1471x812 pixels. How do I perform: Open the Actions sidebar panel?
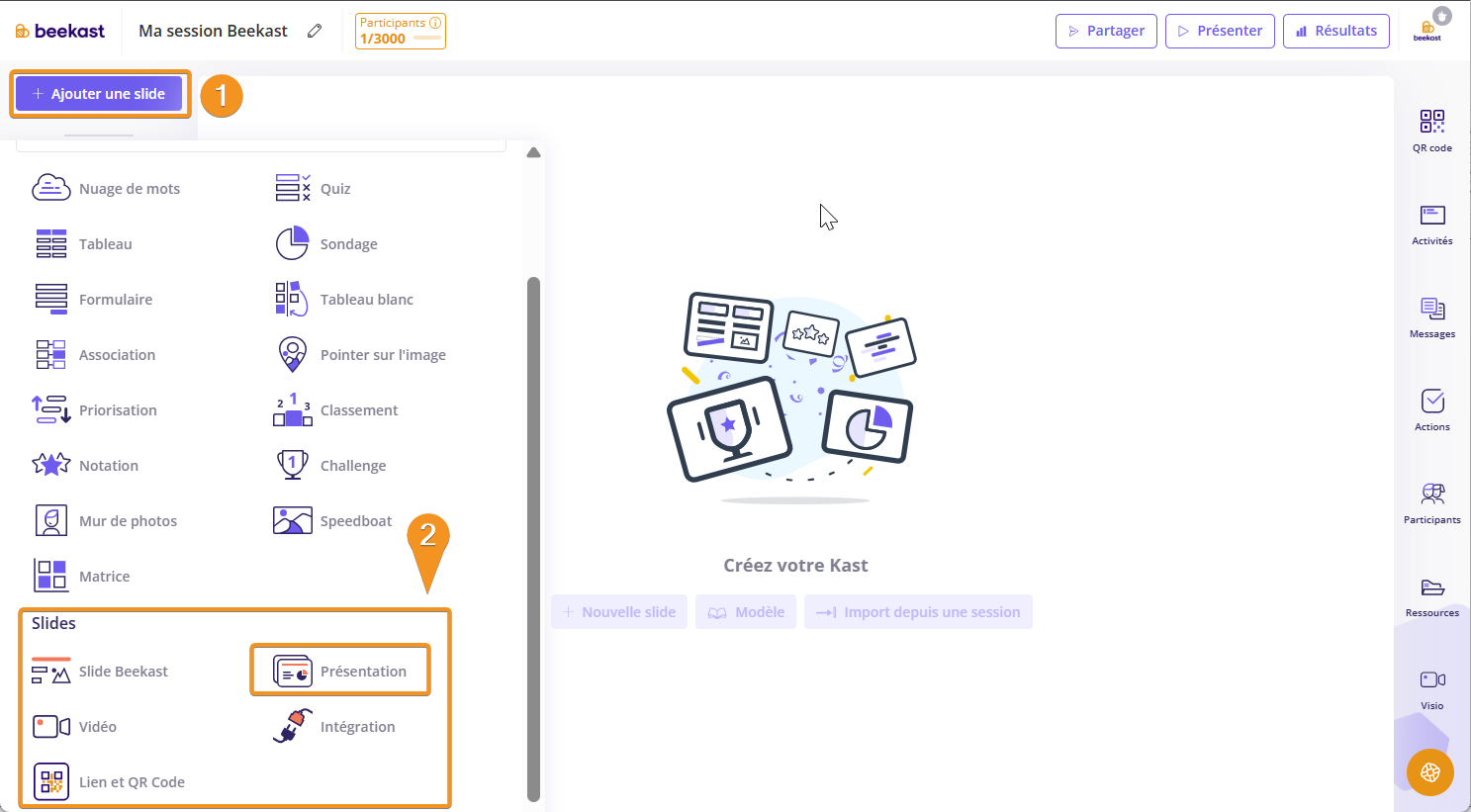1431,409
